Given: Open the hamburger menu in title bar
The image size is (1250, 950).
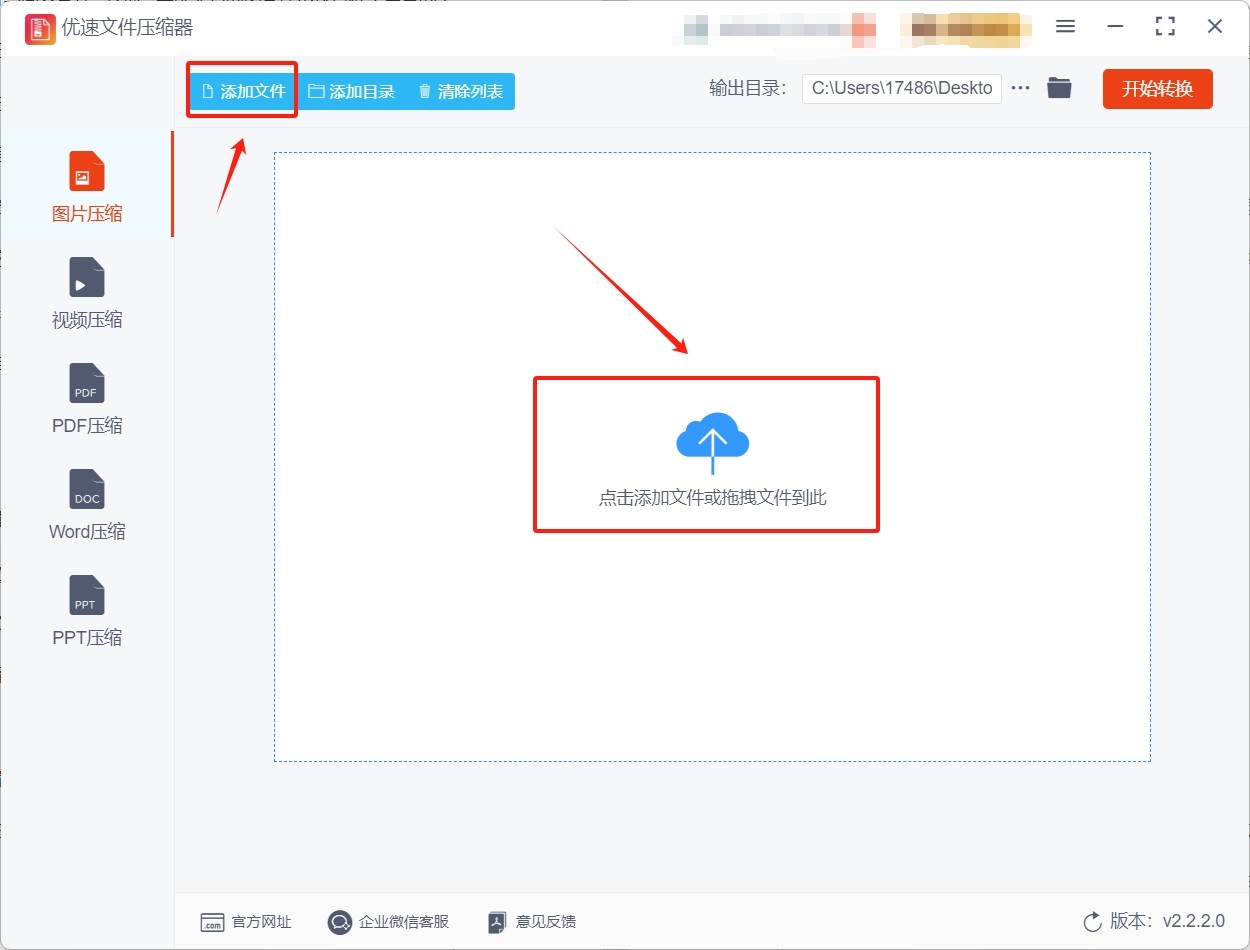Looking at the screenshot, I should (x=1065, y=27).
